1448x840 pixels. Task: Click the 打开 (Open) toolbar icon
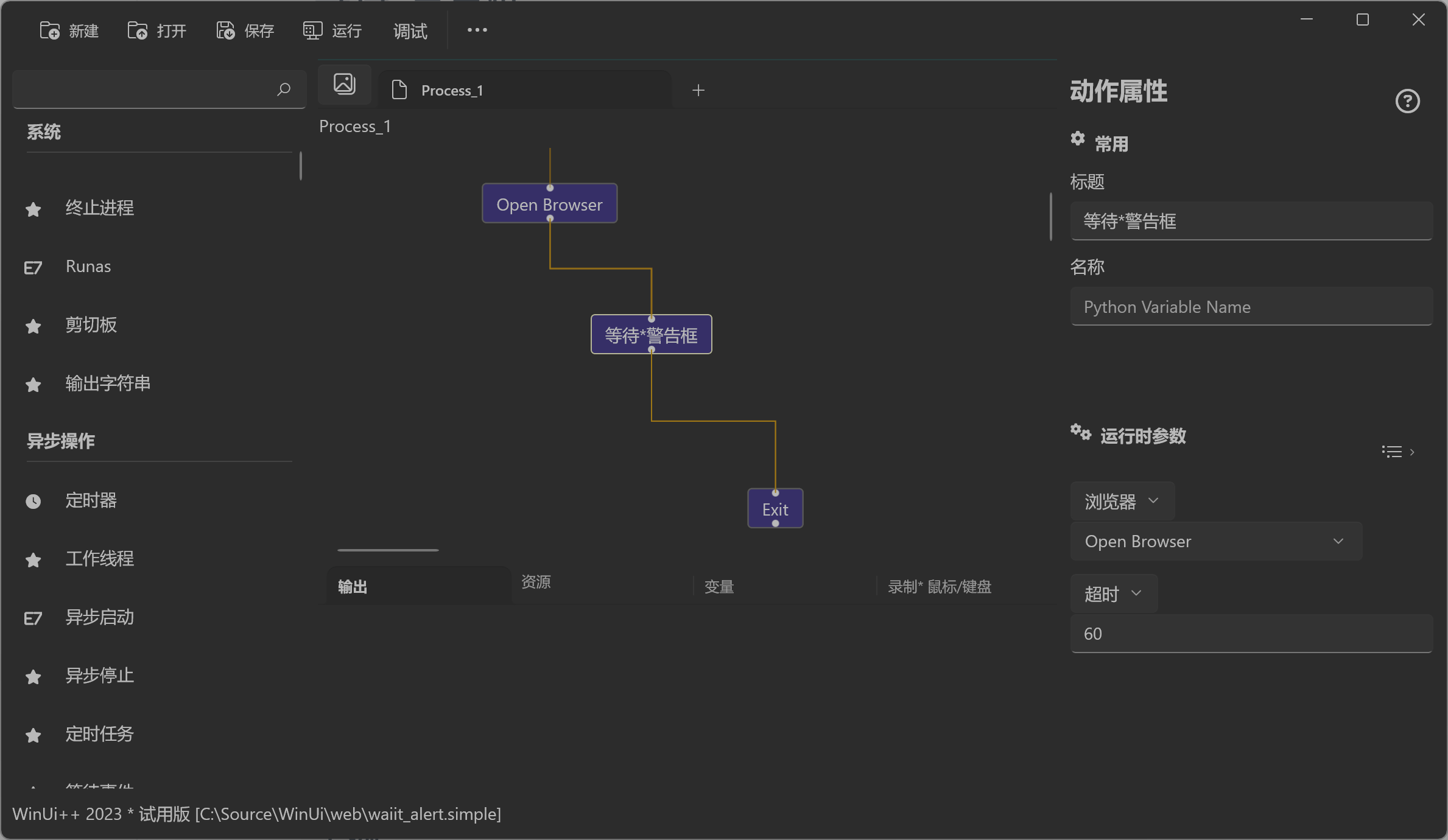coord(138,30)
